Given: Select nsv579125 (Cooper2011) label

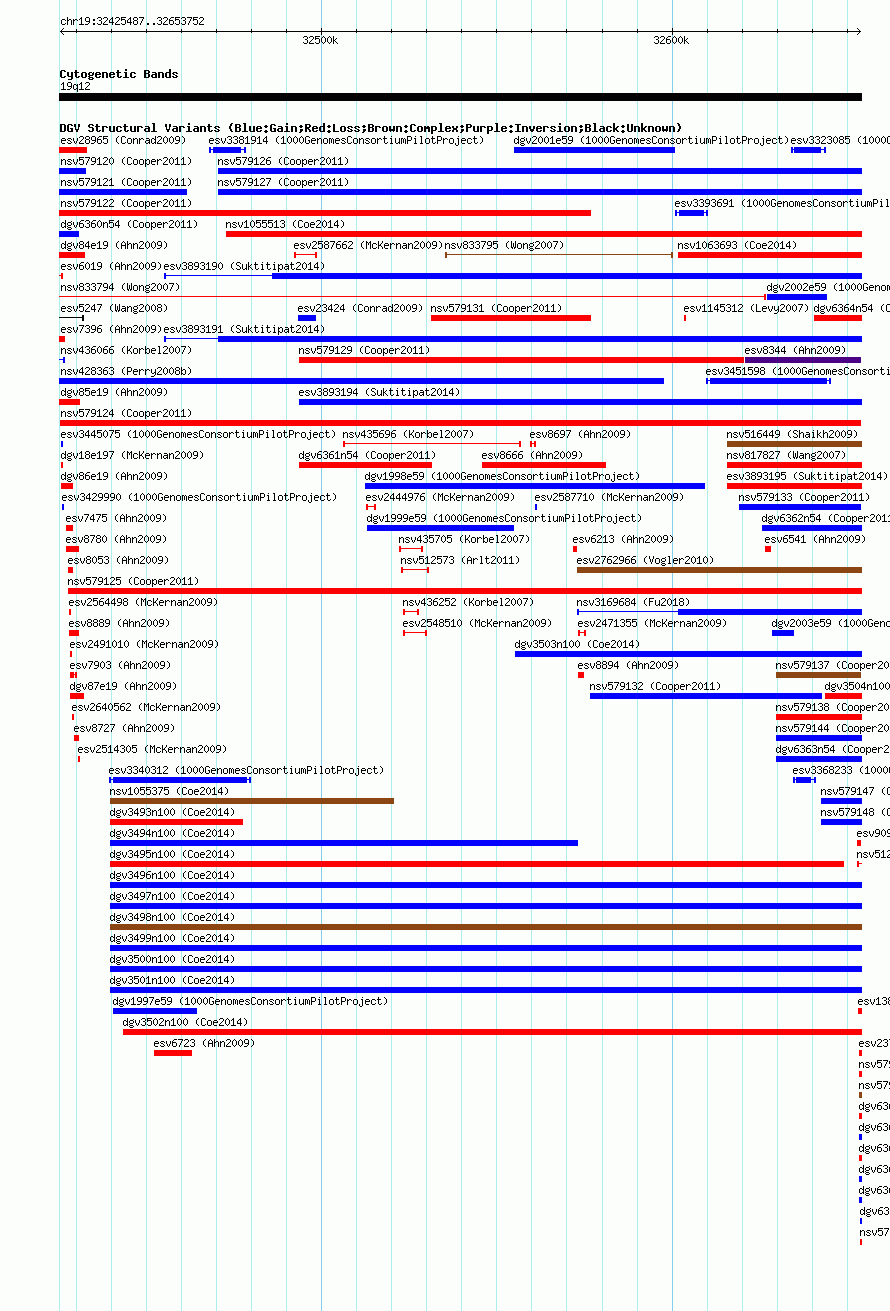Looking at the screenshot, I should pos(134,581).
